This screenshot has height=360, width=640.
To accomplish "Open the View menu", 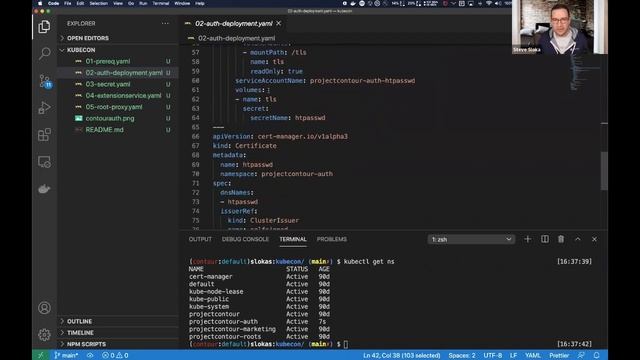I will pyautogui.click(x=118, y=3).
